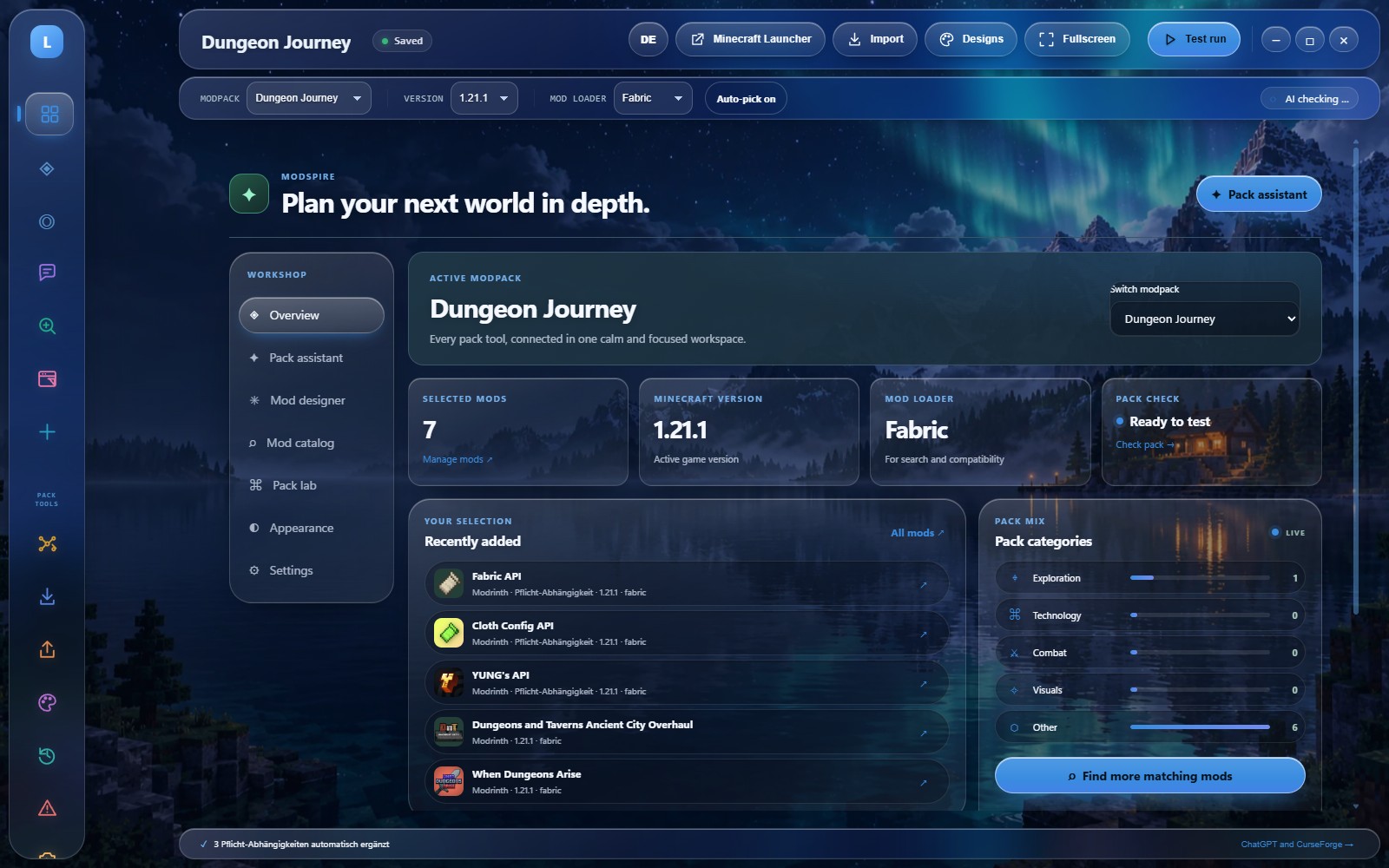The width and height of the screenshot is (1389, 868).
Task: Open the Modpack dropdown in toolbar
Action: (x=308, y=98)
